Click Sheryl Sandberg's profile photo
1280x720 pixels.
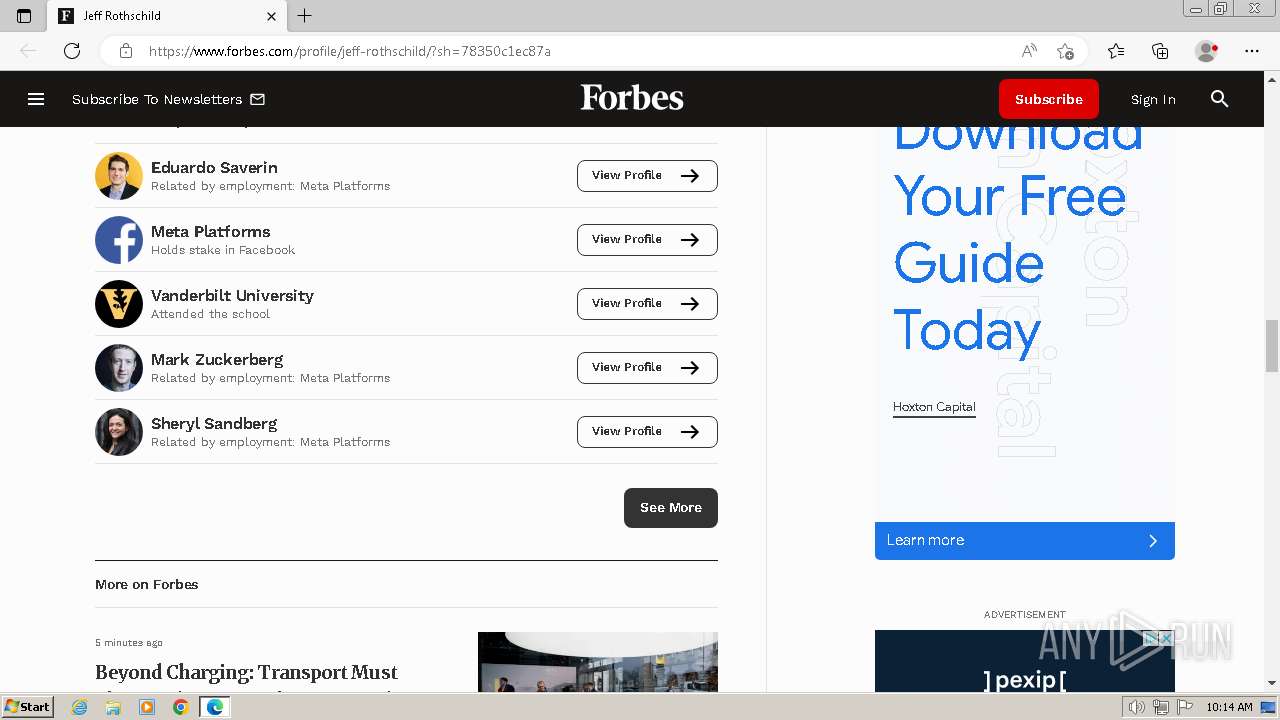tap(119, 432)
